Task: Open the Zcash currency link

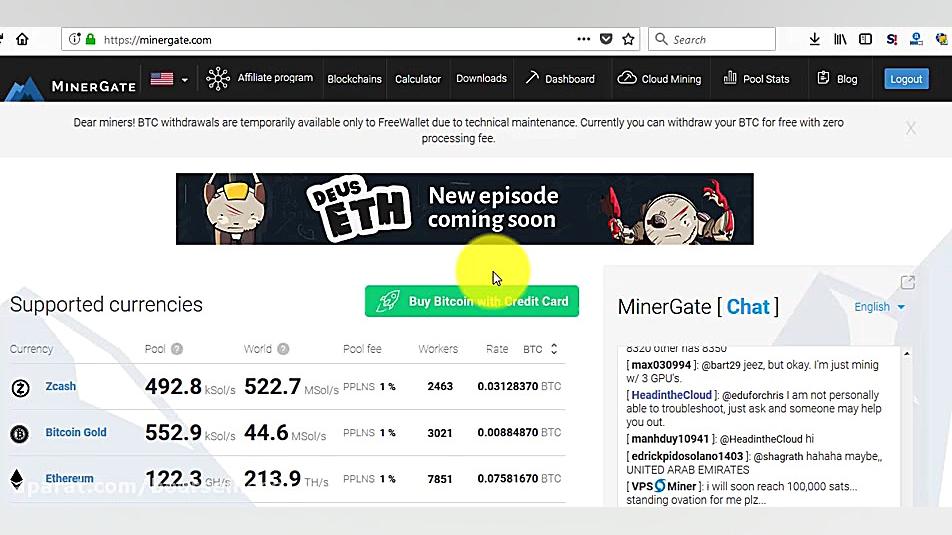Action: tap(61, 386)
